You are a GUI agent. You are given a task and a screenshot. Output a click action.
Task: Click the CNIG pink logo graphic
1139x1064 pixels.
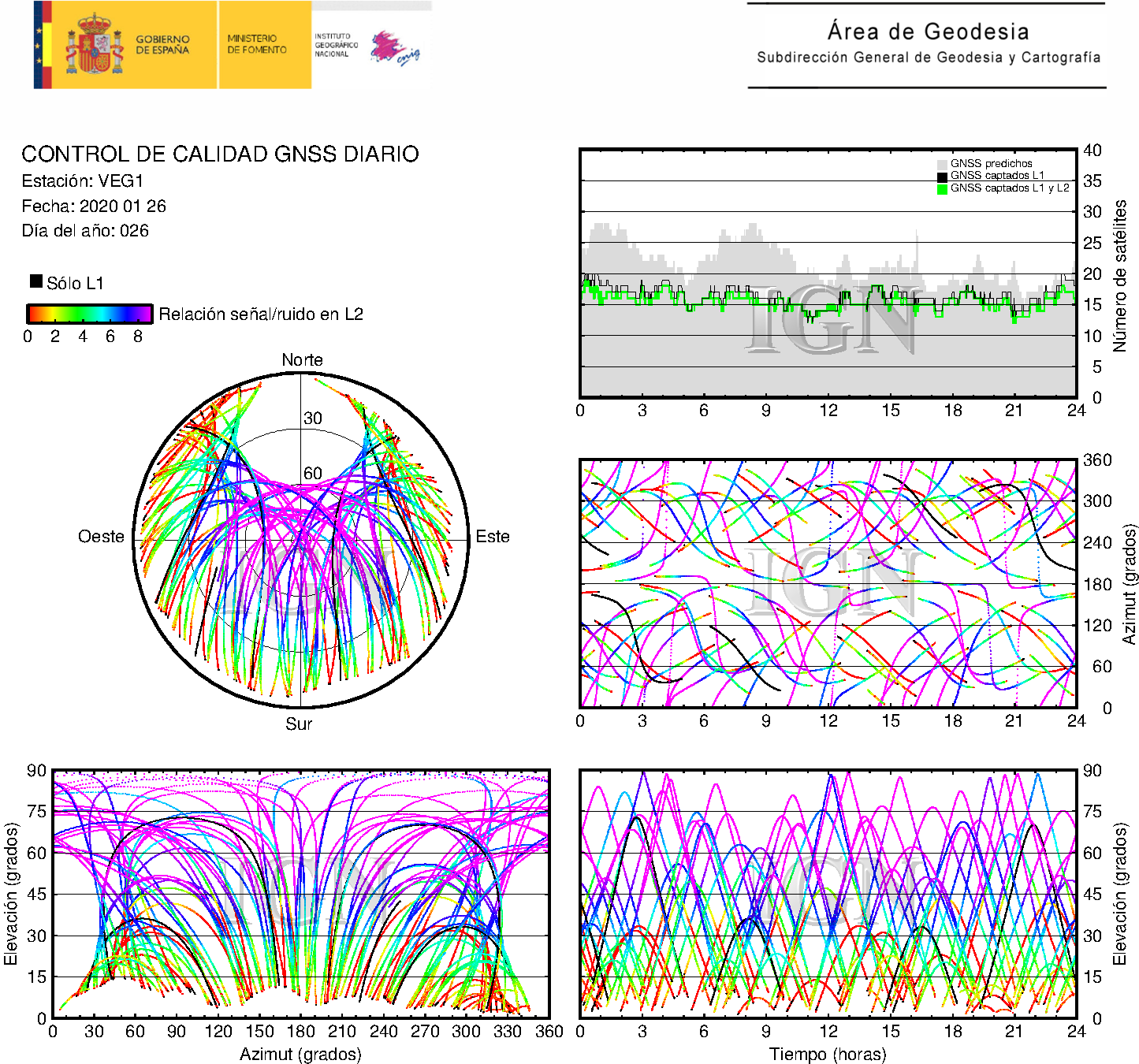click(x=395, y=48)
